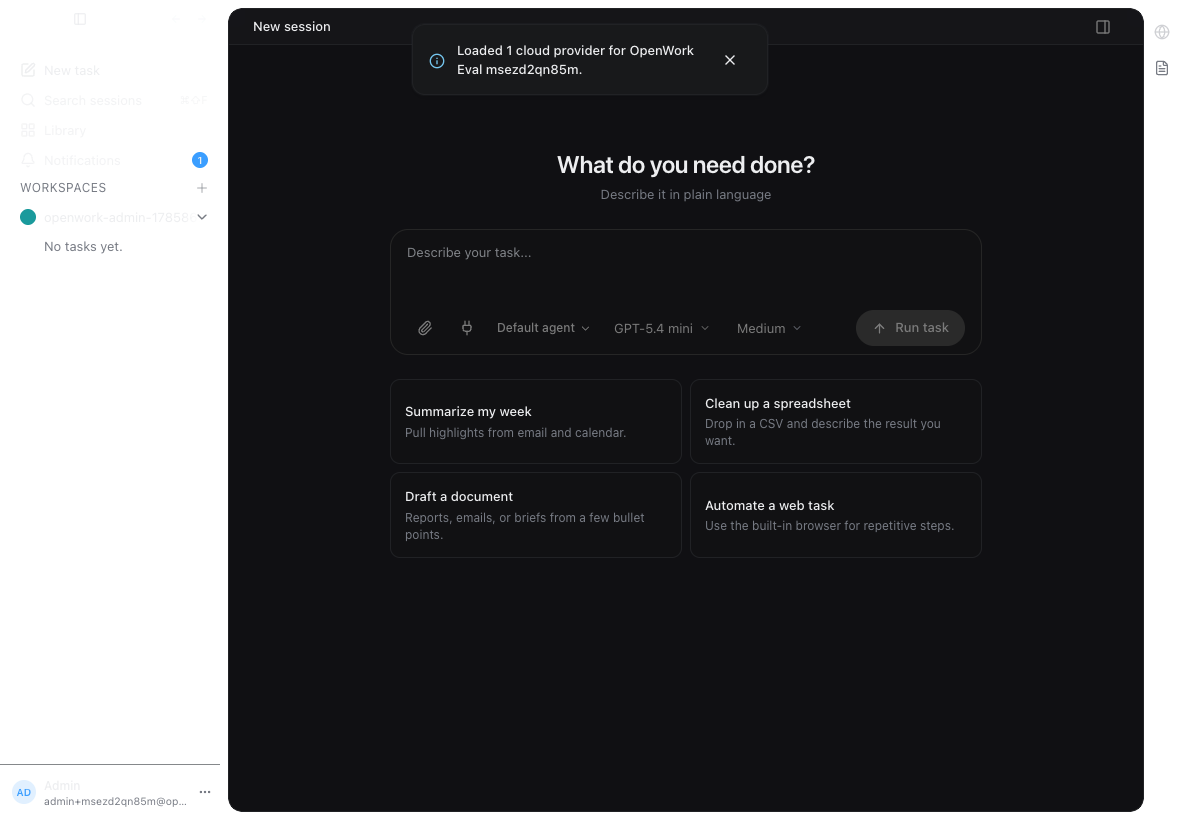This screenshot has height=820, width=1180.
Task: Open the Library grid icon
Action: click(x=28, y=130)
